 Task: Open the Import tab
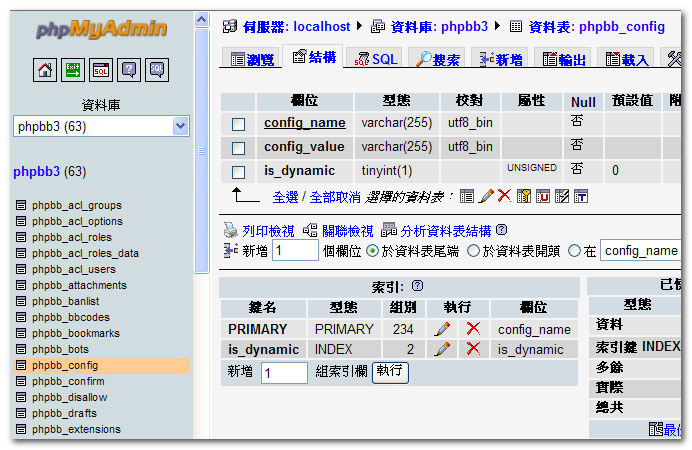coord(626,59)
